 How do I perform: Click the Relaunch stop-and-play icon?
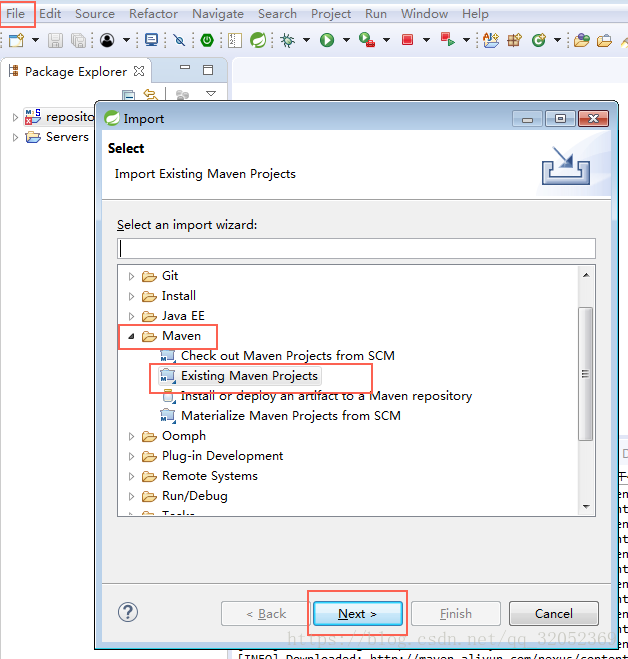(448, 40)
